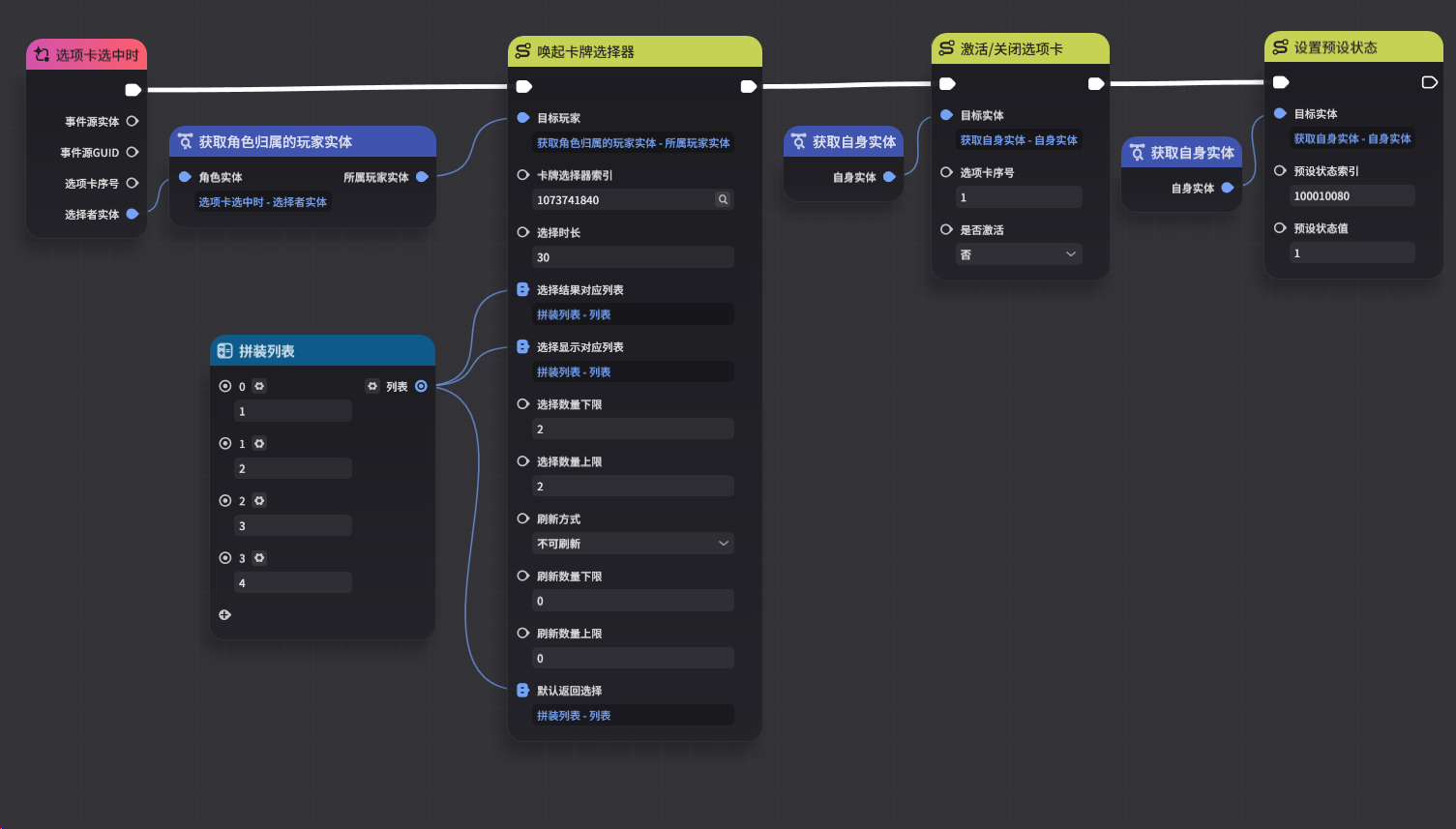Edit the 选择数量下限 value field
Image resolution: width=1456 pixels, height=829 pixels.
633,429
